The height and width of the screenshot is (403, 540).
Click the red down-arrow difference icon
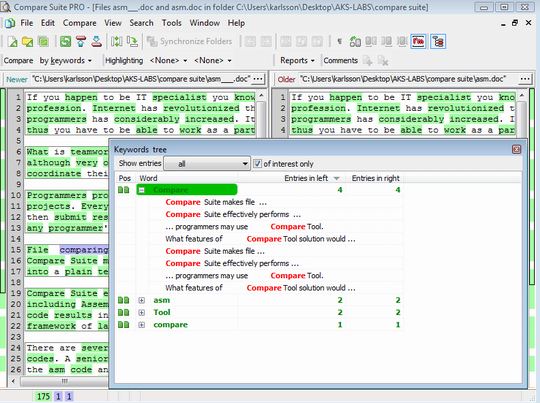click(x=96, y=41)
